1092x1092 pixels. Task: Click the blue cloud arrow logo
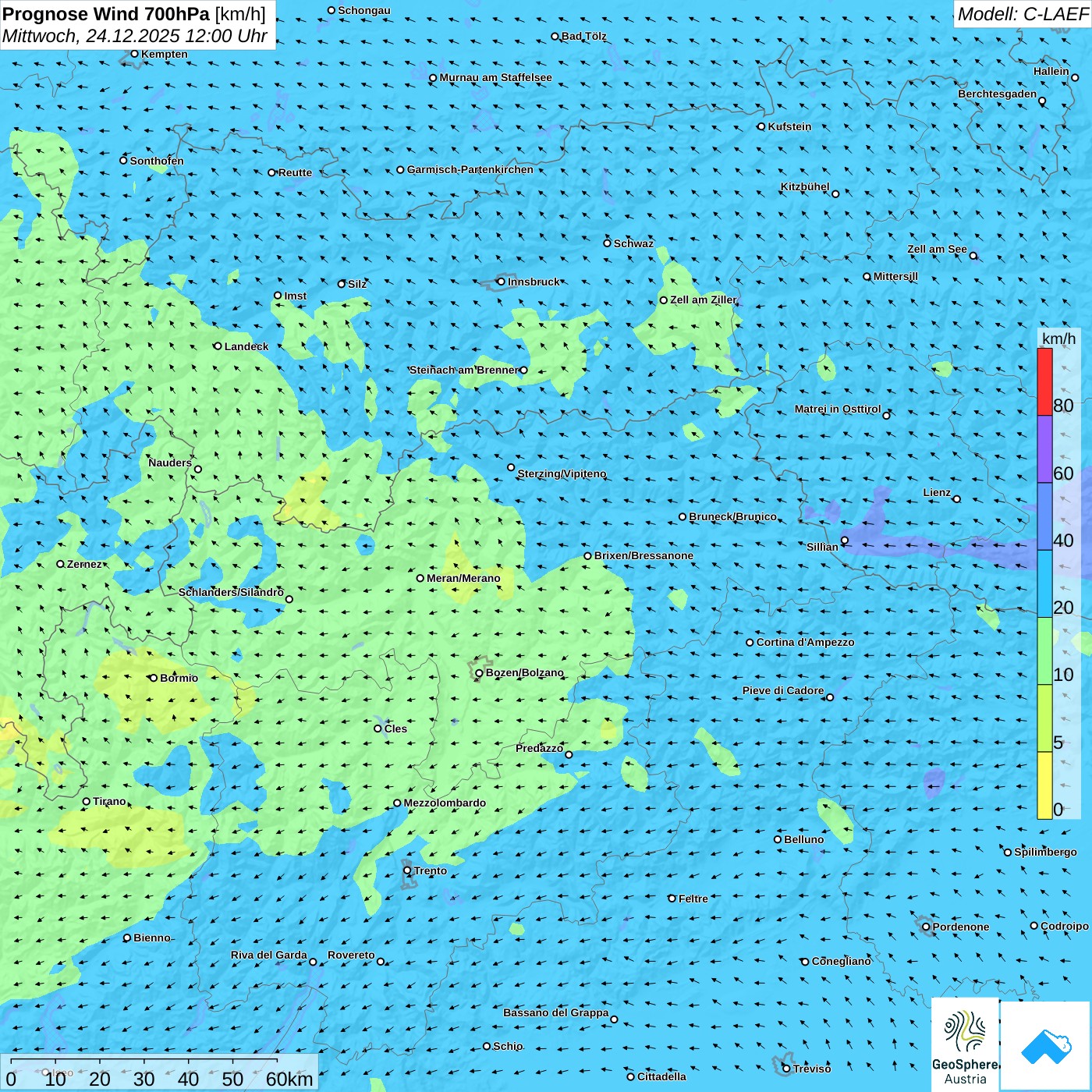[1045, 1046]
